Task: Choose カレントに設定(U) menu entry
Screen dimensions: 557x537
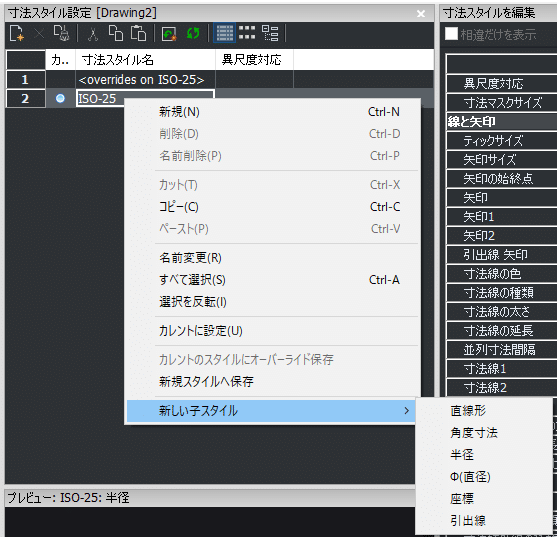Action: [273, 331]
